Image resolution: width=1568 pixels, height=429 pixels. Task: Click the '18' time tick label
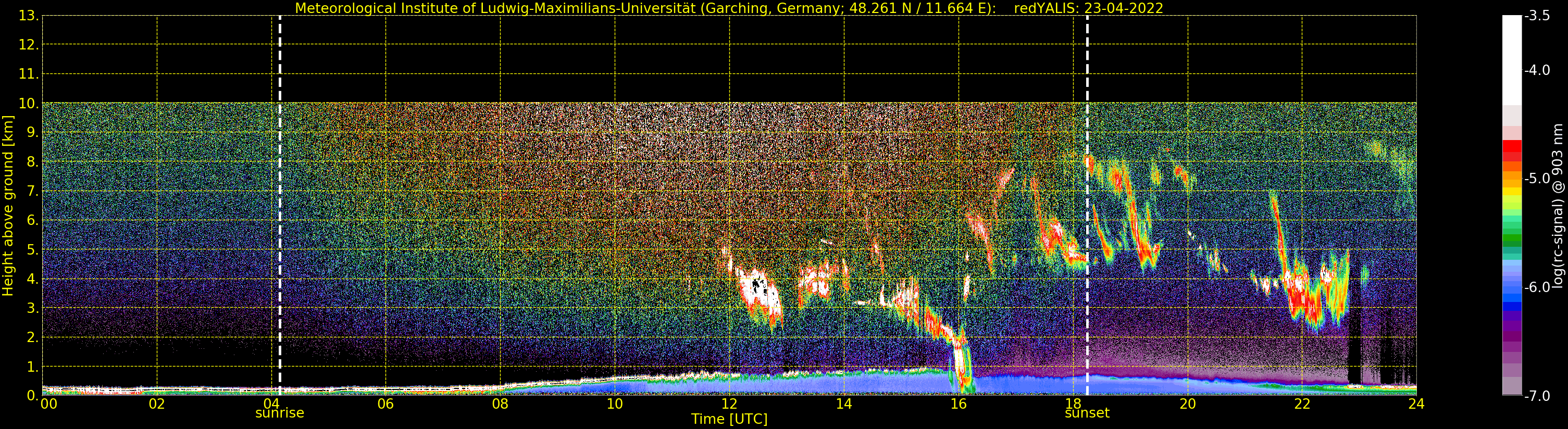coord(1073,403)
